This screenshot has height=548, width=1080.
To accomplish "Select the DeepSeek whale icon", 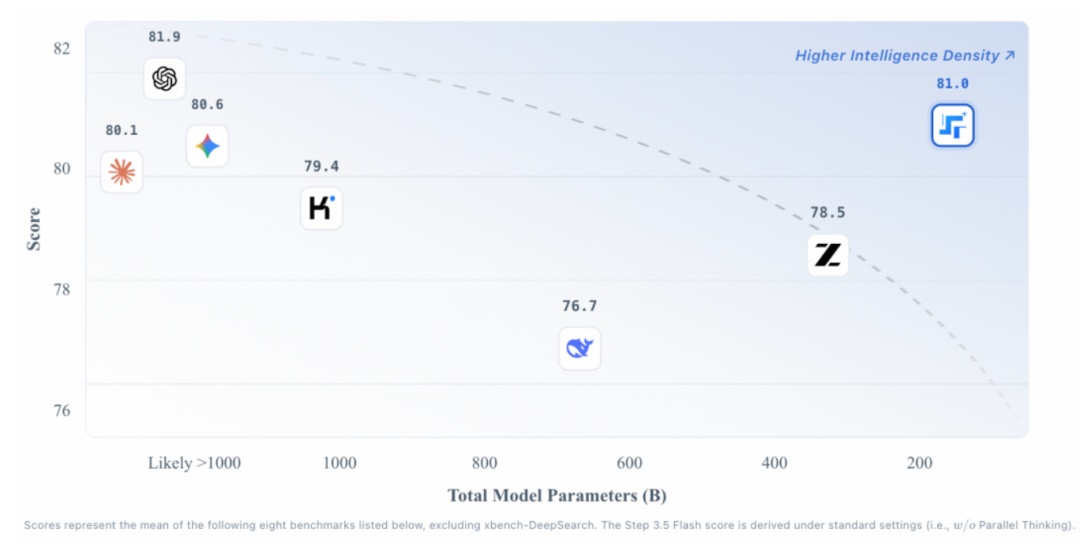I will tap(579, 348).
